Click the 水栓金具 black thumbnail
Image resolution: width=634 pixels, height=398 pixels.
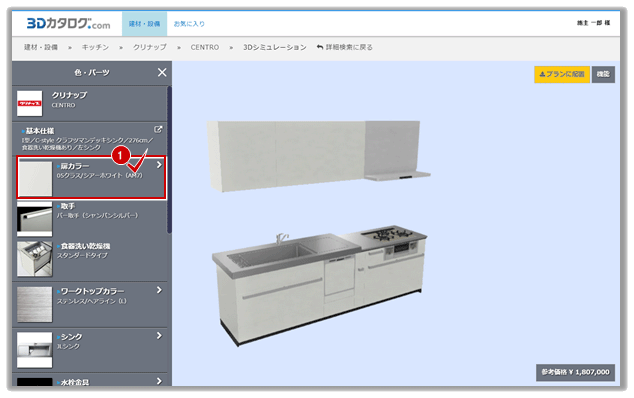click(35, 382)
